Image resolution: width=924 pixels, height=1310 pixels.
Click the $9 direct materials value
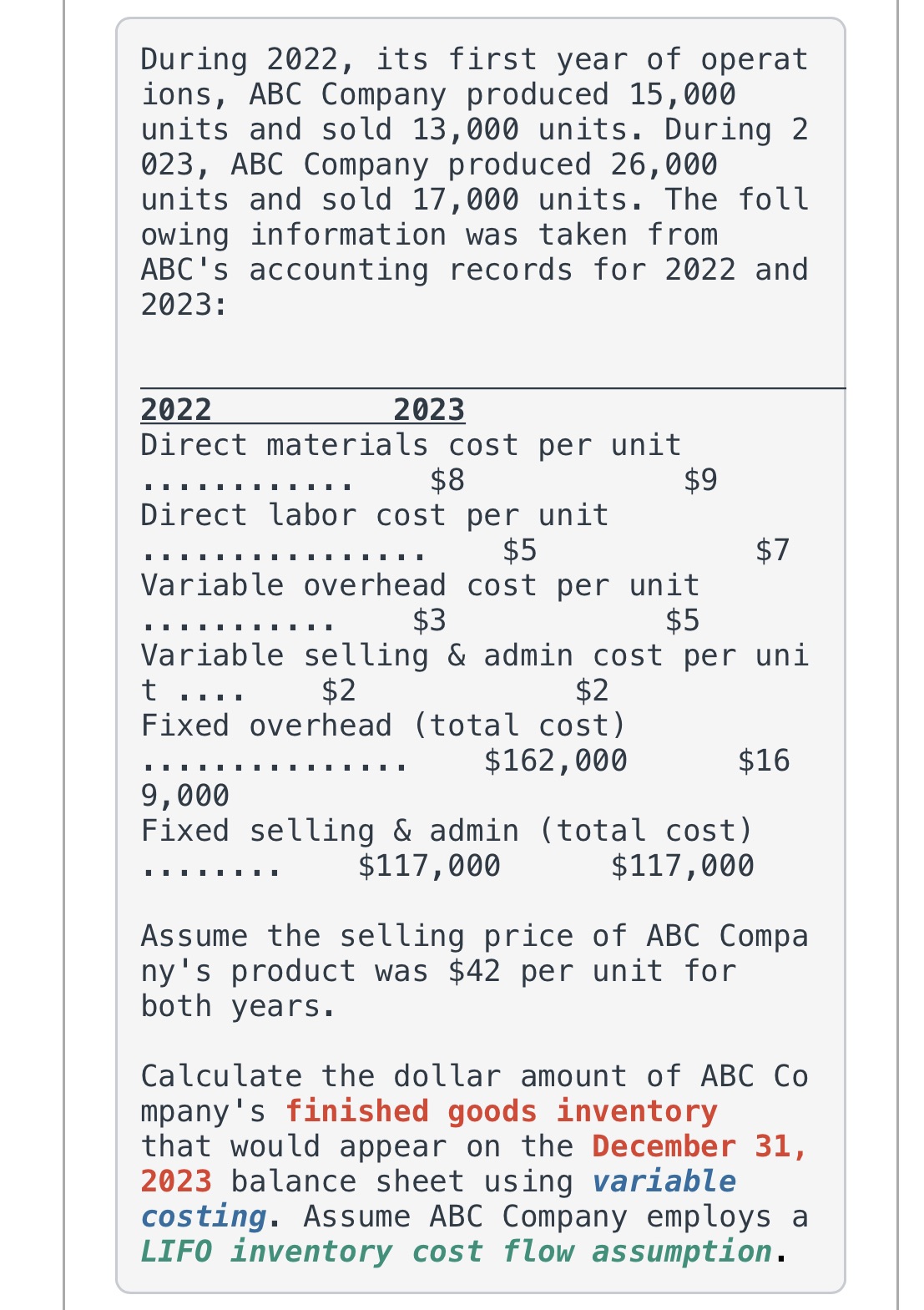click(x=700, y=480)
